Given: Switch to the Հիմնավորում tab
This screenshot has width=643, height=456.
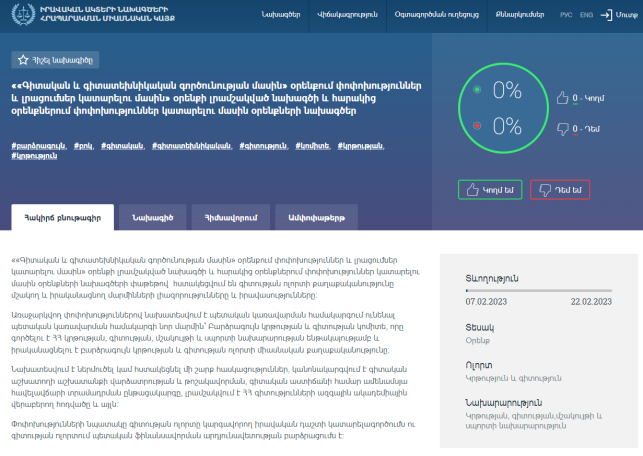Looking at the screenshot, I should 231,217.
